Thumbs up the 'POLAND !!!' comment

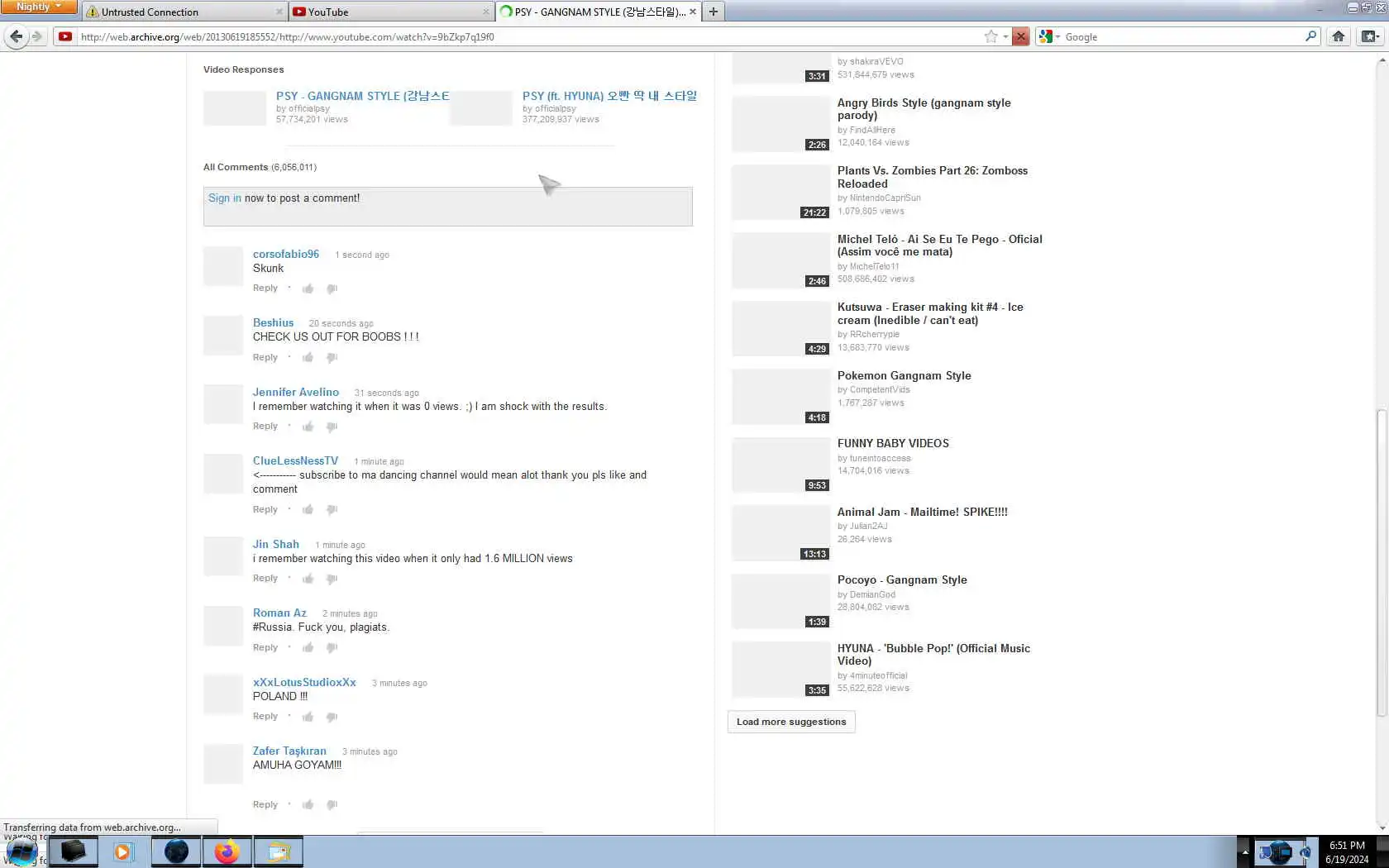pos(308,717)
